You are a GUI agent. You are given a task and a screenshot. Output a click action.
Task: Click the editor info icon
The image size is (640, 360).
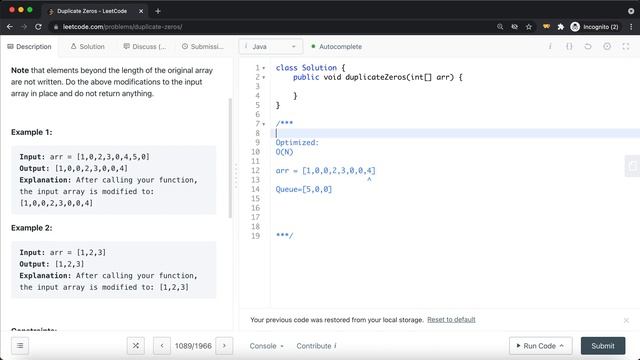tap(550, 47)
